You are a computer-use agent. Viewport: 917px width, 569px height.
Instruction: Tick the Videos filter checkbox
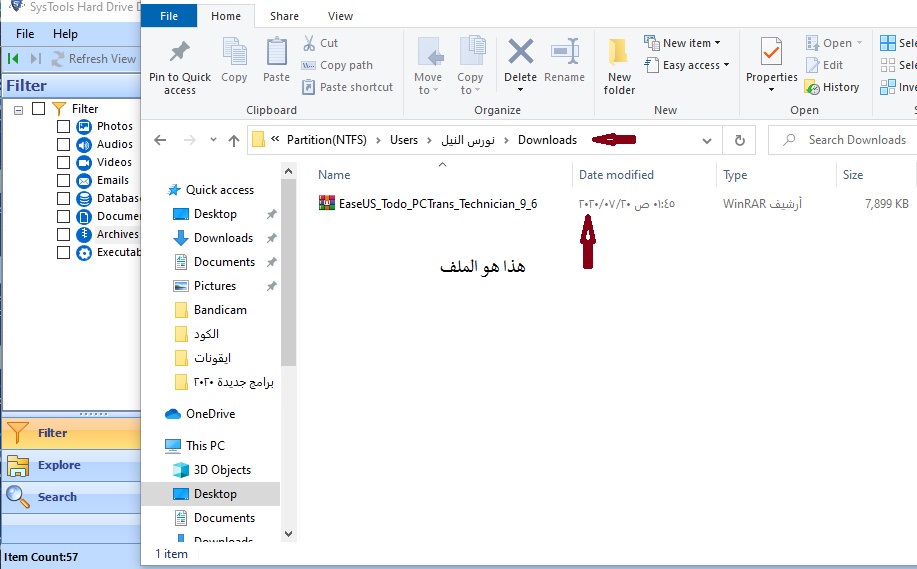coord(64,163)
